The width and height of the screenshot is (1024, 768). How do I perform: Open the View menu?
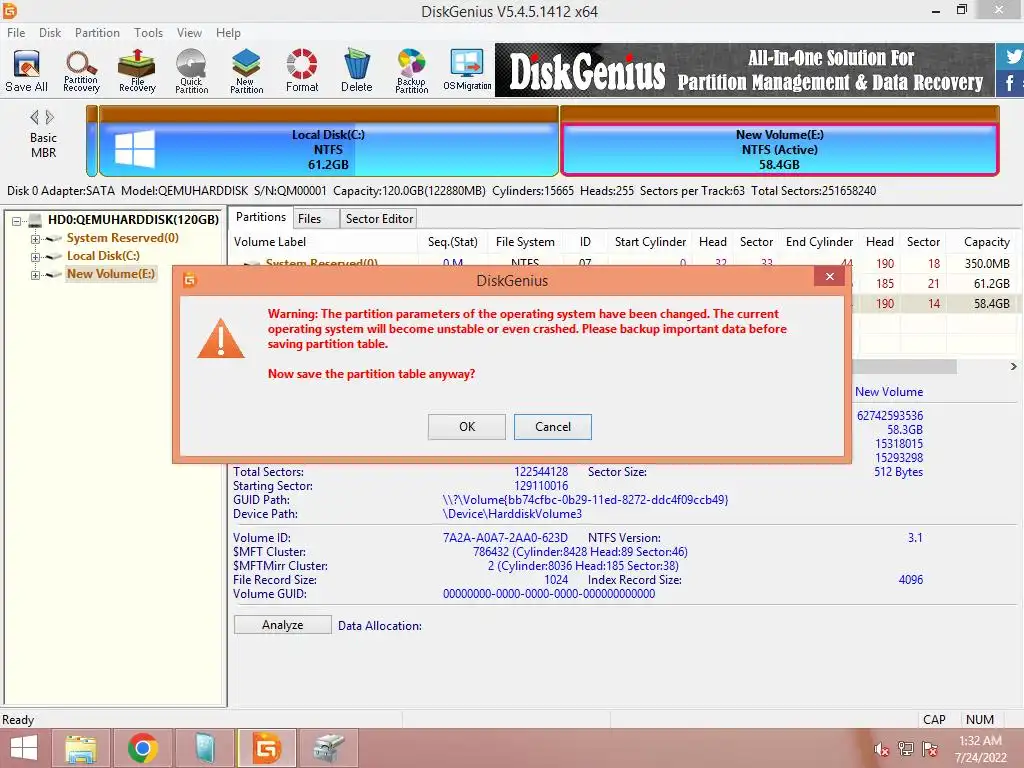[189, 33]
